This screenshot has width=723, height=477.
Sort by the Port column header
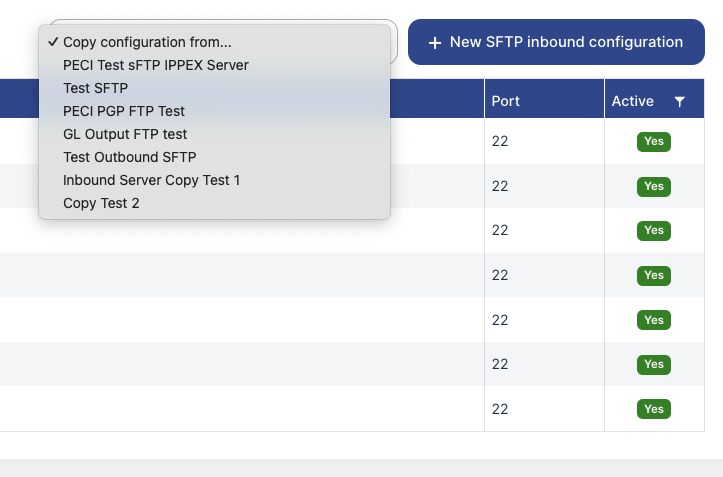pyautogui.click(x=505, y=101)
